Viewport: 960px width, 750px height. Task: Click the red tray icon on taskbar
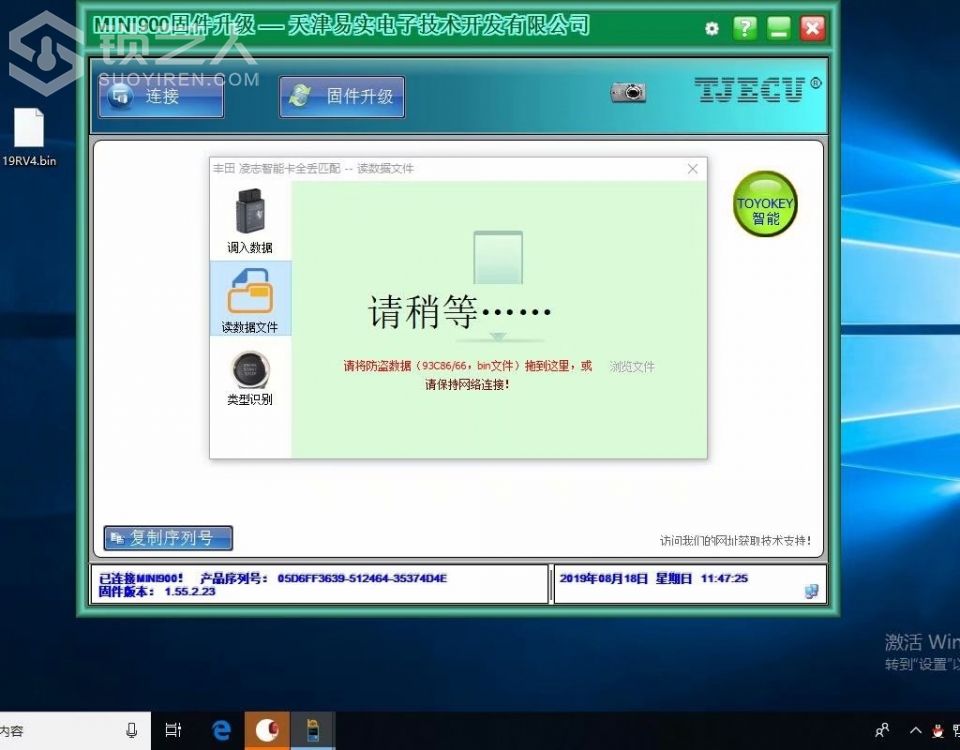point(937,730)
